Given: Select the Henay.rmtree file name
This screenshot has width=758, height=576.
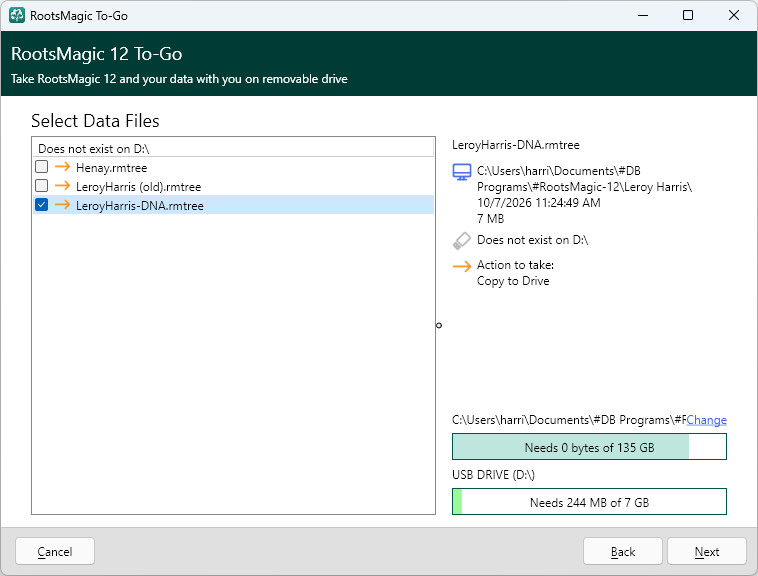Looking at the screenshot, I should pos(111,168).
